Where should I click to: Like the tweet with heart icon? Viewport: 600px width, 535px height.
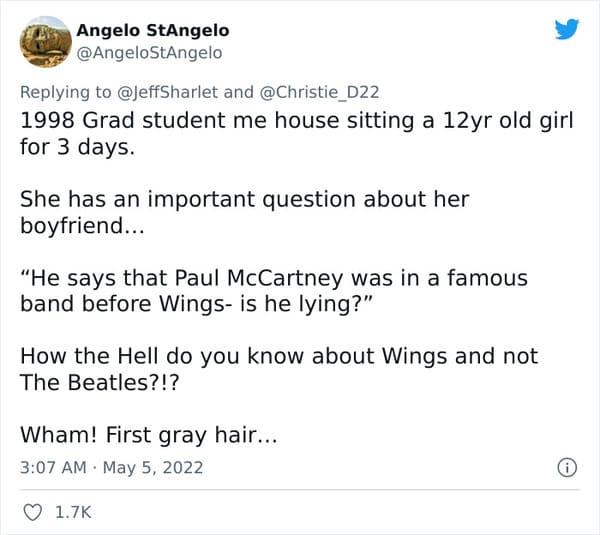(33, 512)
